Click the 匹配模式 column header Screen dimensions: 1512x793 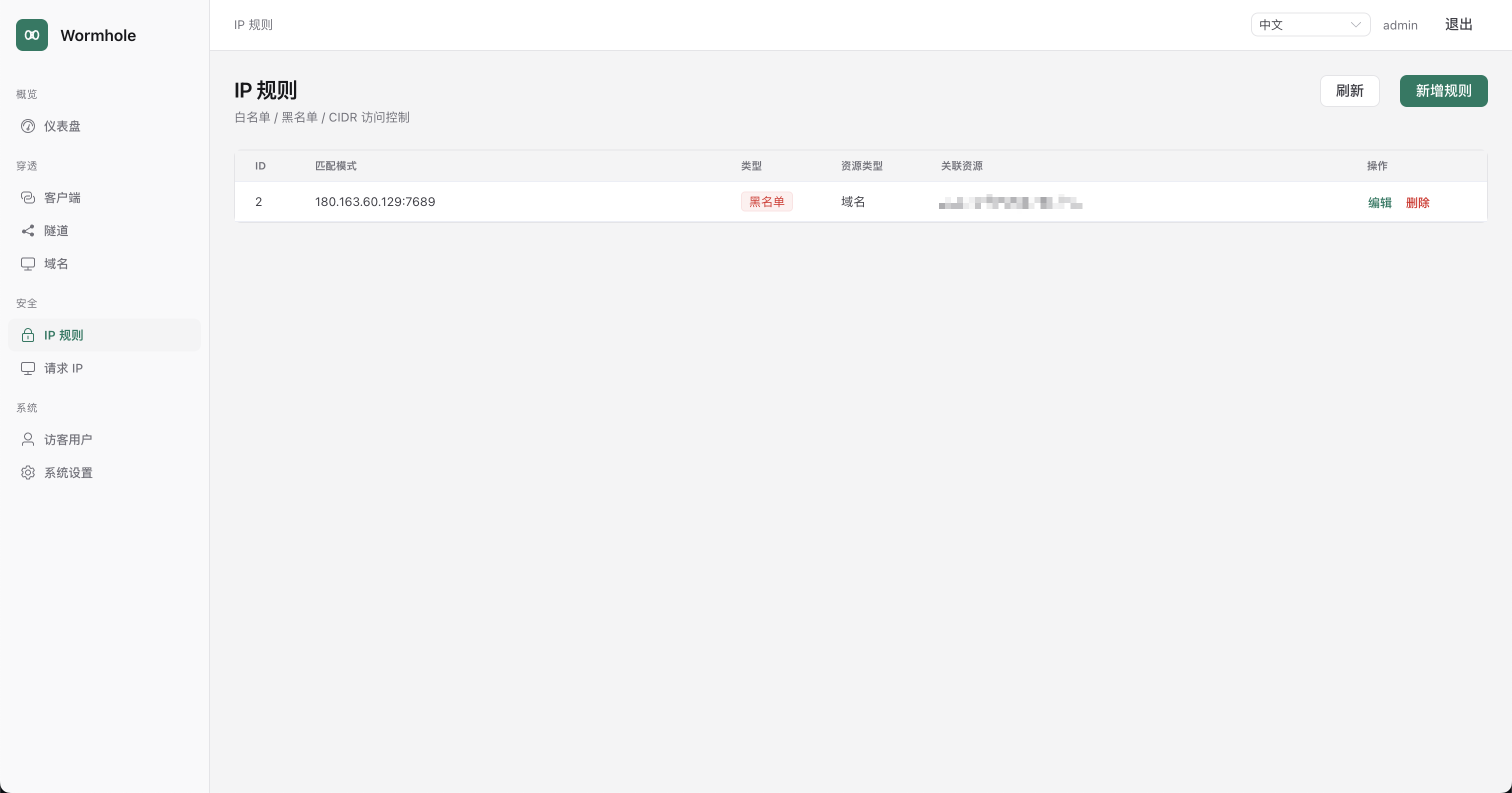(335, 165)
